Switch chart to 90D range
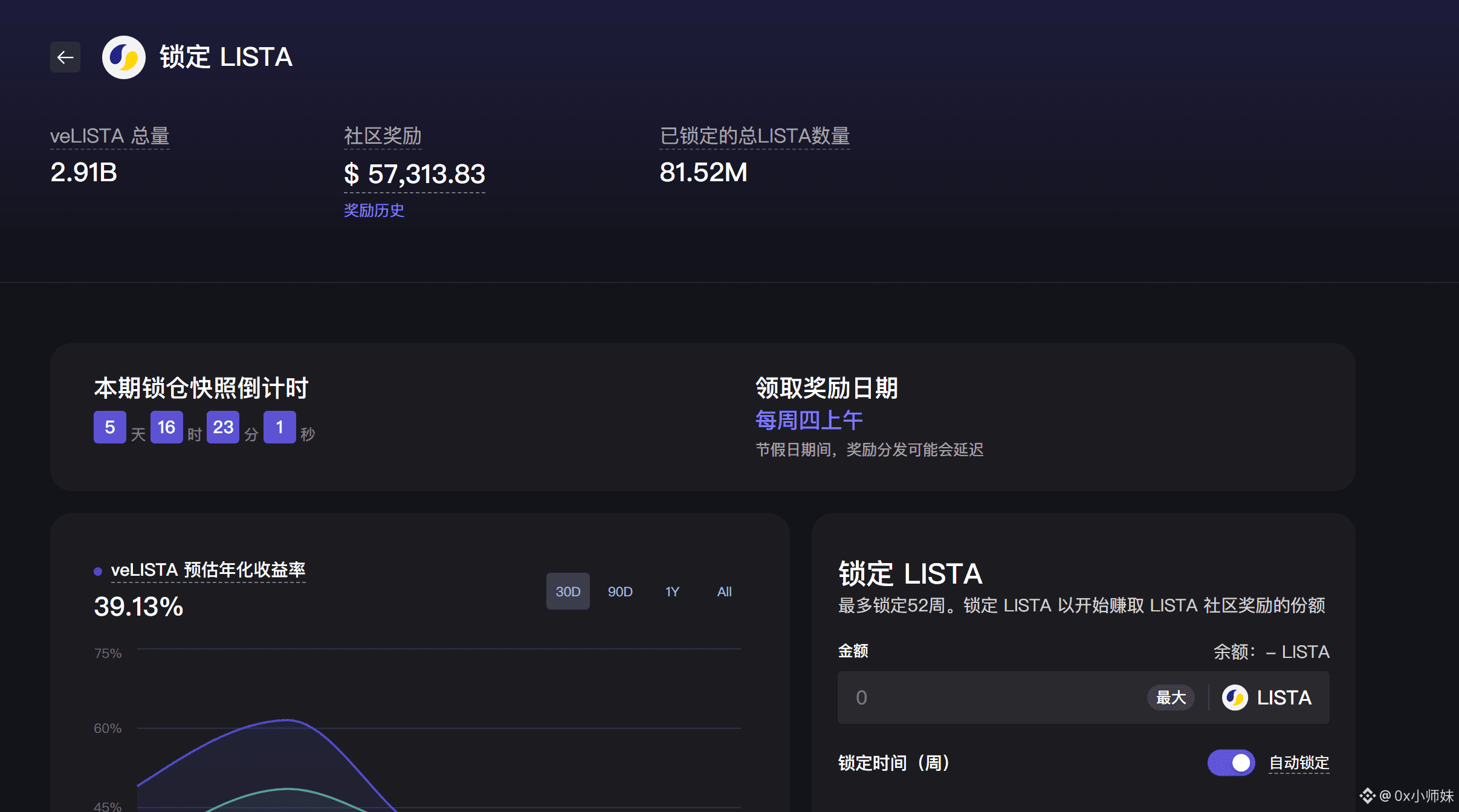 coord(620,591)
